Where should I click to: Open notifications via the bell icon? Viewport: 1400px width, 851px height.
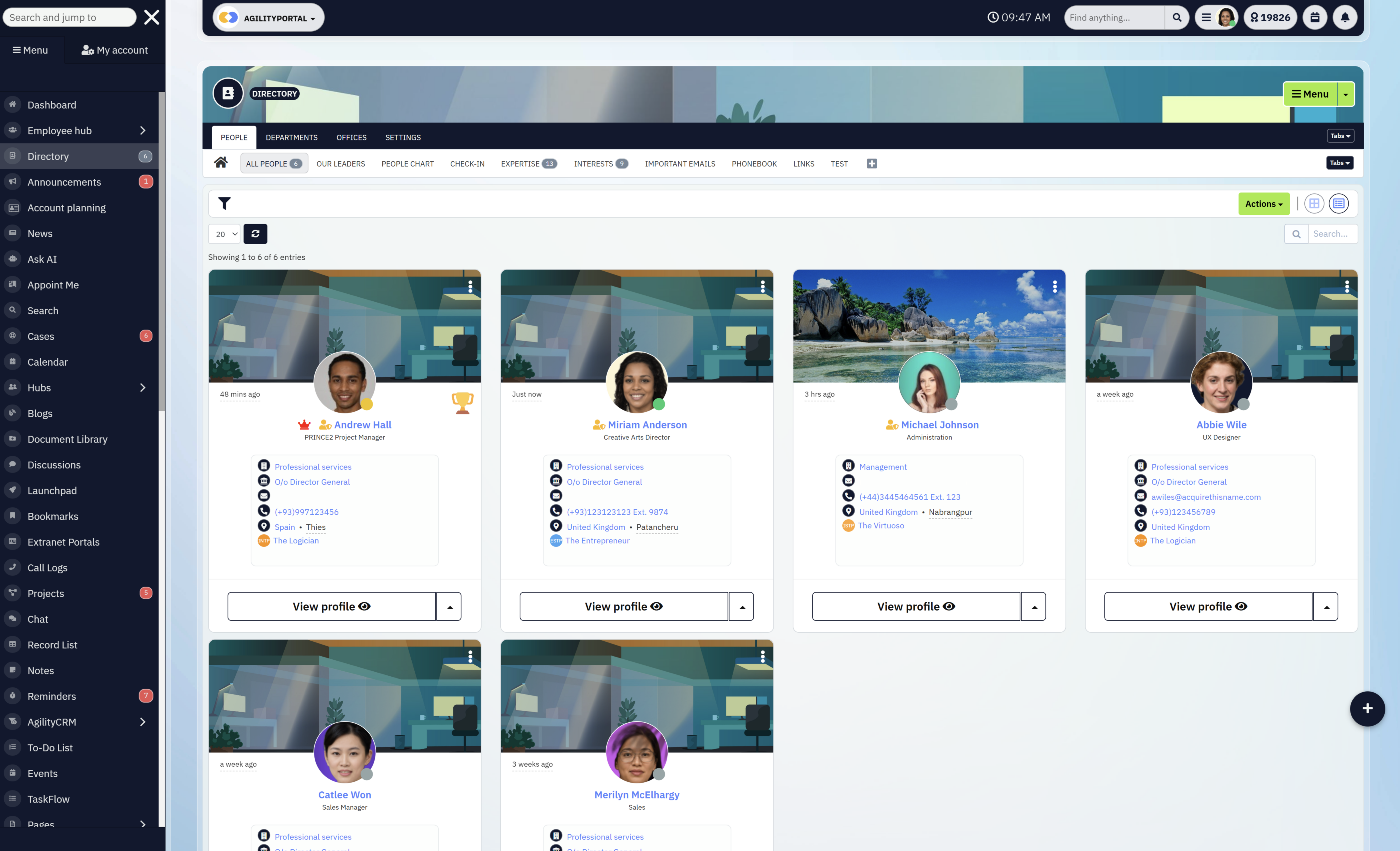pyautogui.click(x=1344, y=17)
